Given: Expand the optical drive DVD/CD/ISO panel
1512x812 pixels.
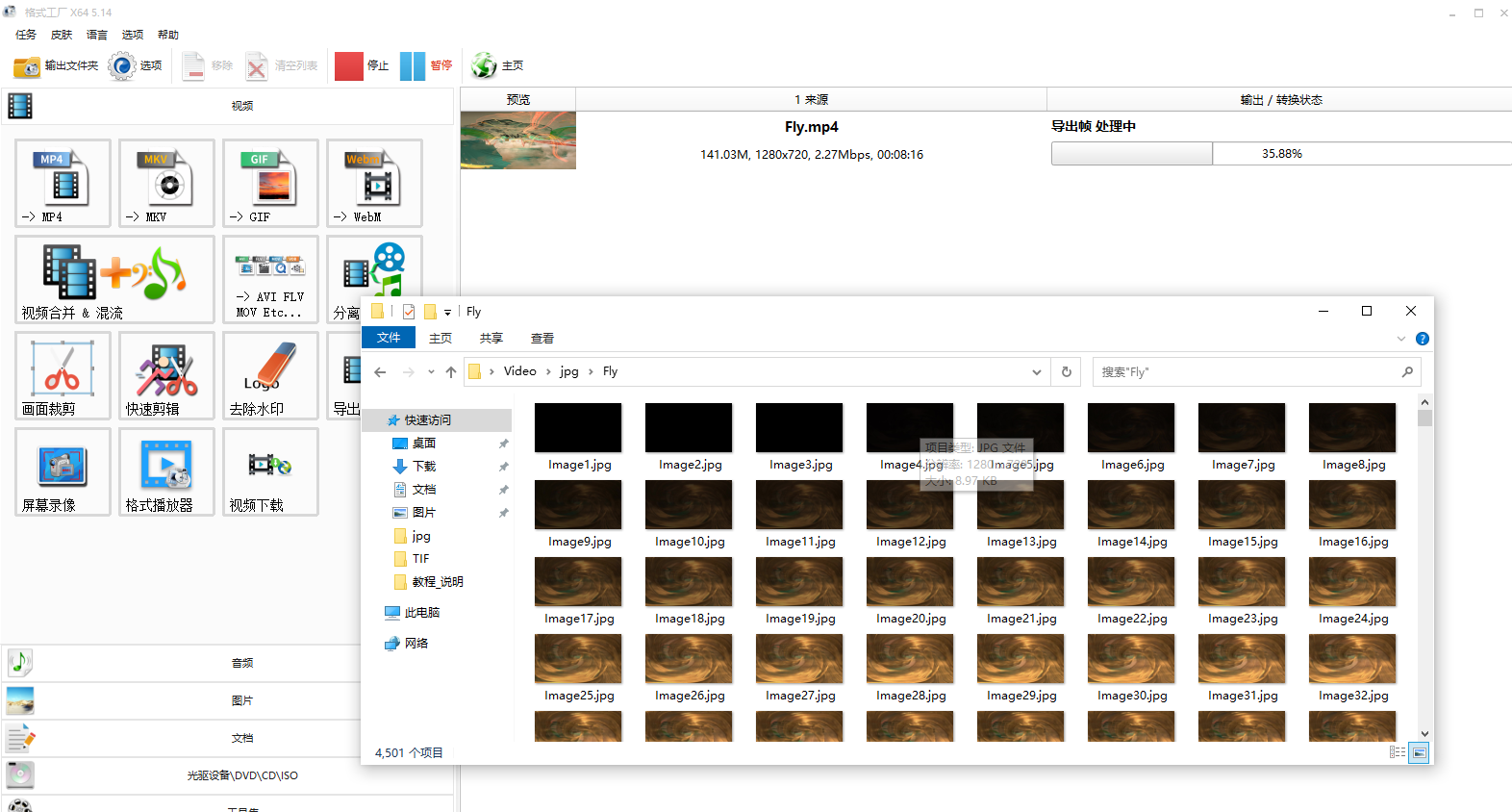Looking at the screenshot, I should point(227,775).
